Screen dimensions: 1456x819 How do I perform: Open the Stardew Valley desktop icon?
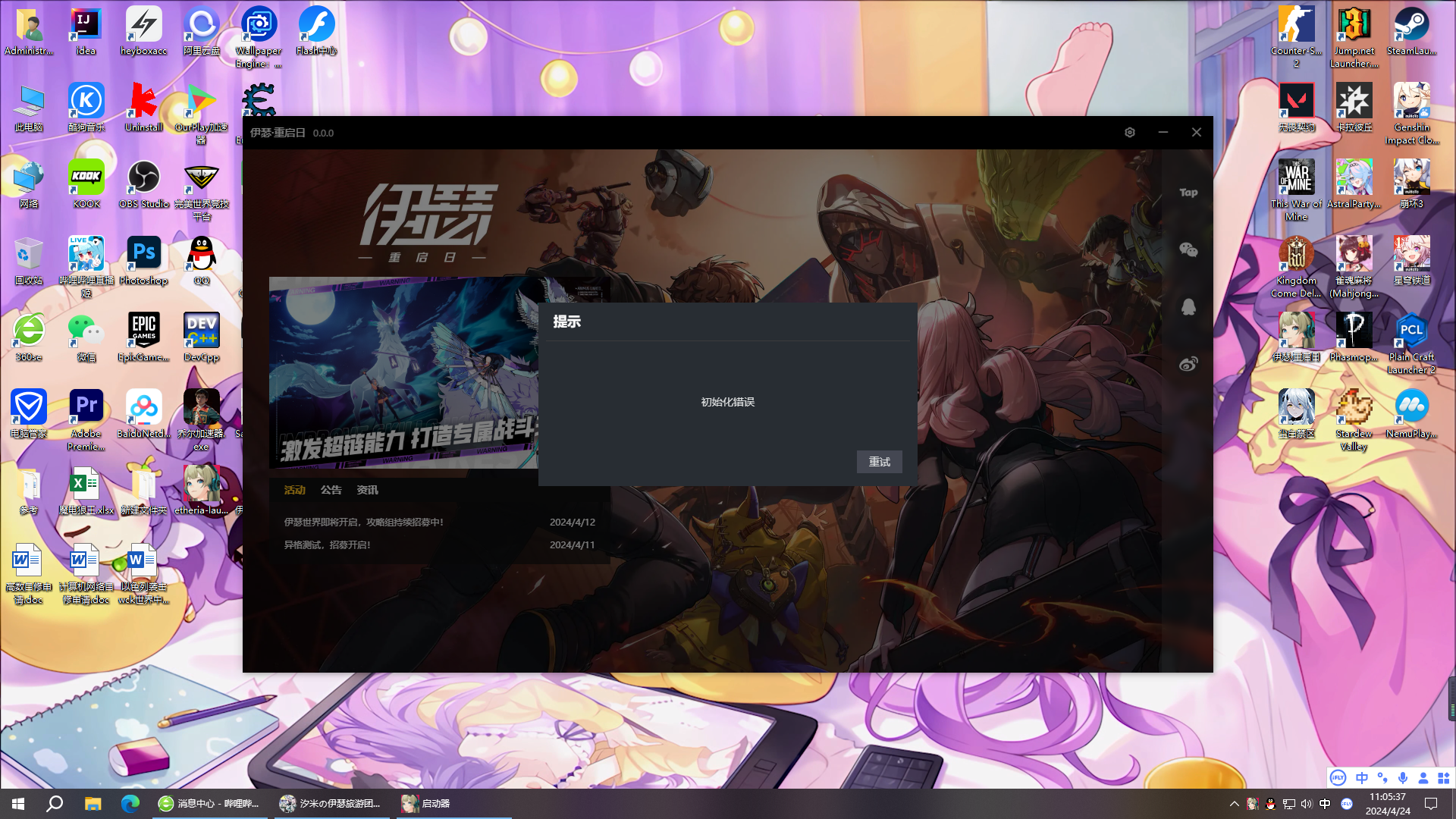point(1354,420)
